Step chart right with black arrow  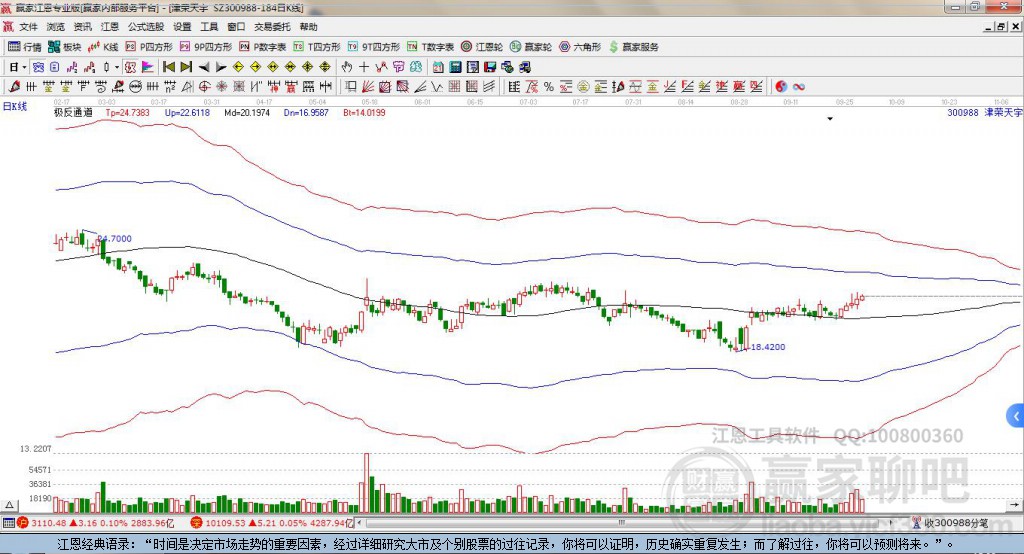click(221, 67)
